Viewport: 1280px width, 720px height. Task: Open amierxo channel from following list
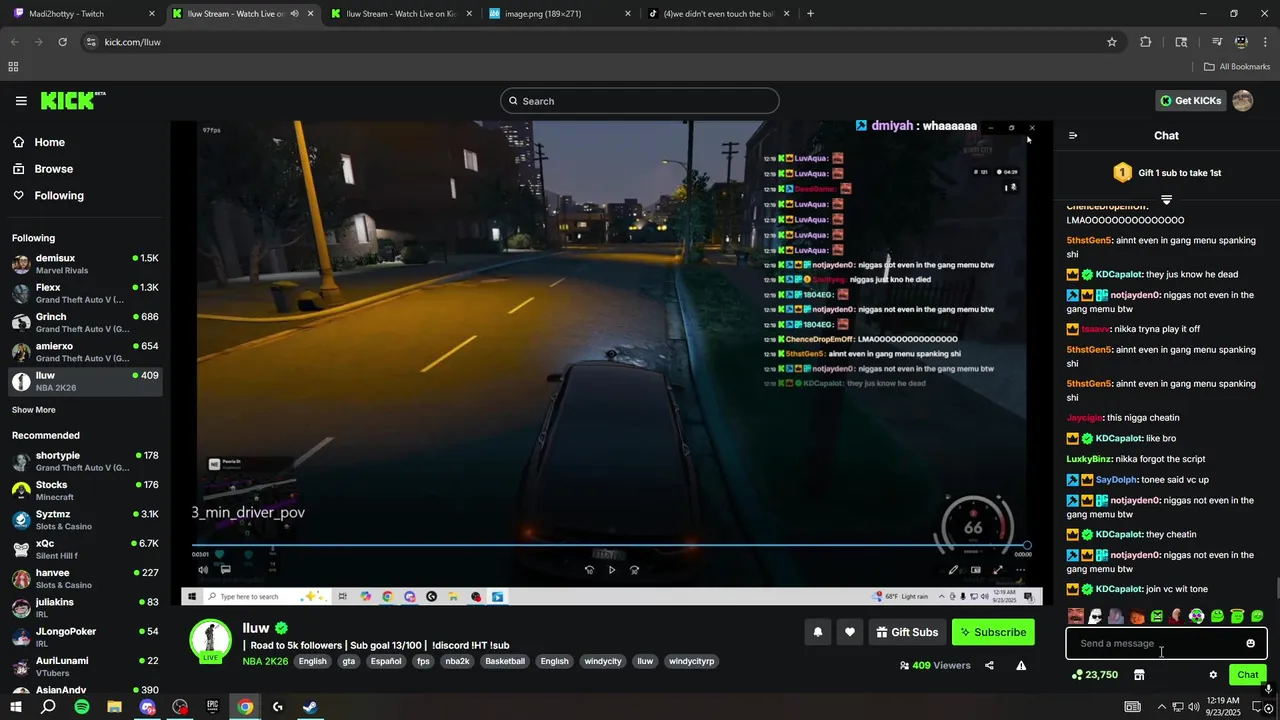pos(84,352)
